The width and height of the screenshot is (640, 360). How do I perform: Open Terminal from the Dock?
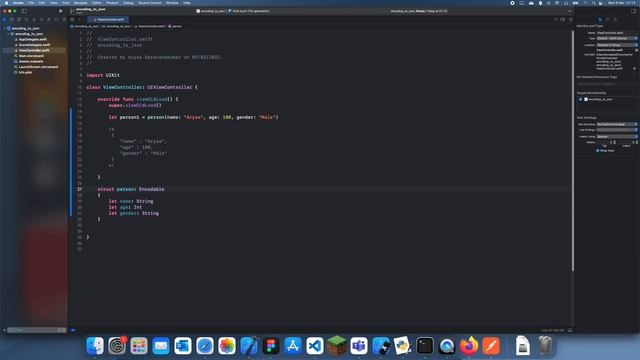425,346
